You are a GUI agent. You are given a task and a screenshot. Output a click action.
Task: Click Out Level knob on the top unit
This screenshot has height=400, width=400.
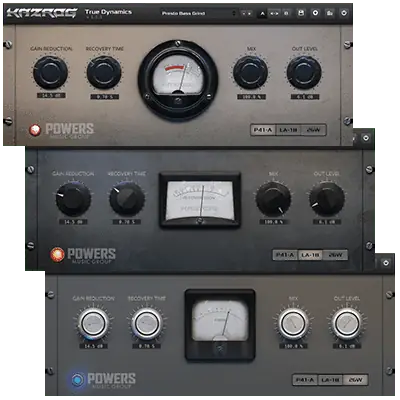tap(304, 72)
